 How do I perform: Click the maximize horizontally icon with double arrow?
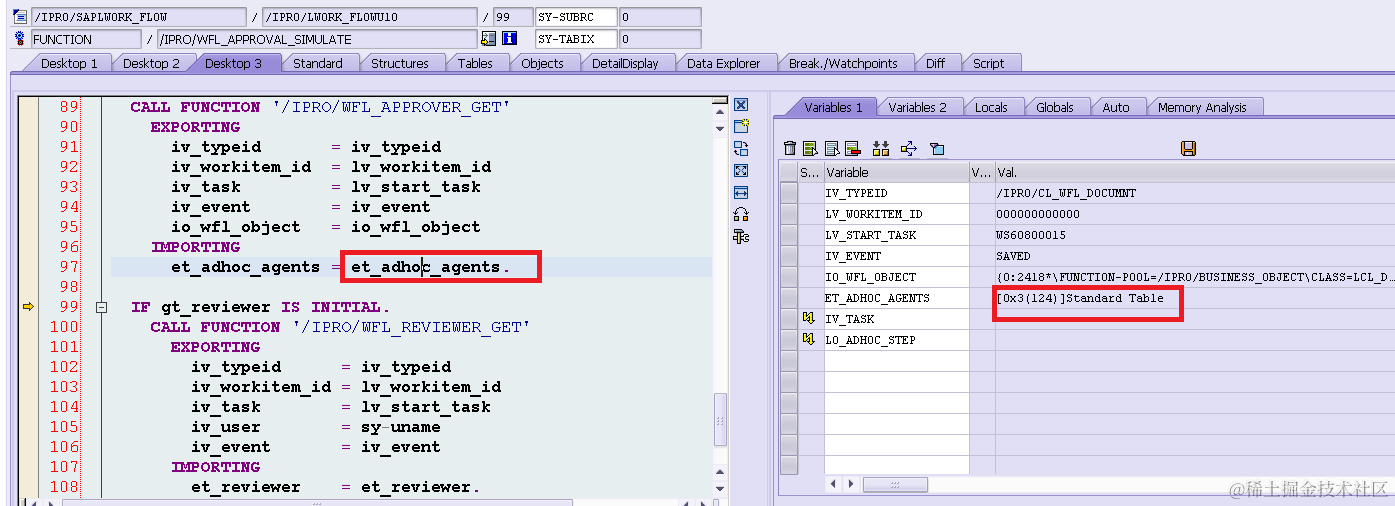pyautogui.click(x=741, y=192)
